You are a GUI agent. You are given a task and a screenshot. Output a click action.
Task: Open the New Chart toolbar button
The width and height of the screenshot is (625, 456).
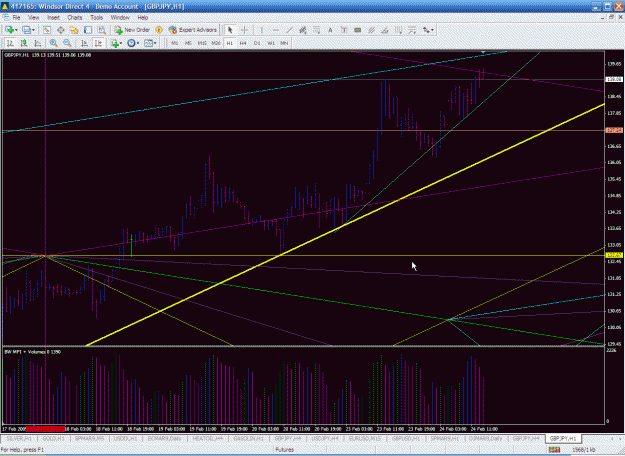pos(11,30)
